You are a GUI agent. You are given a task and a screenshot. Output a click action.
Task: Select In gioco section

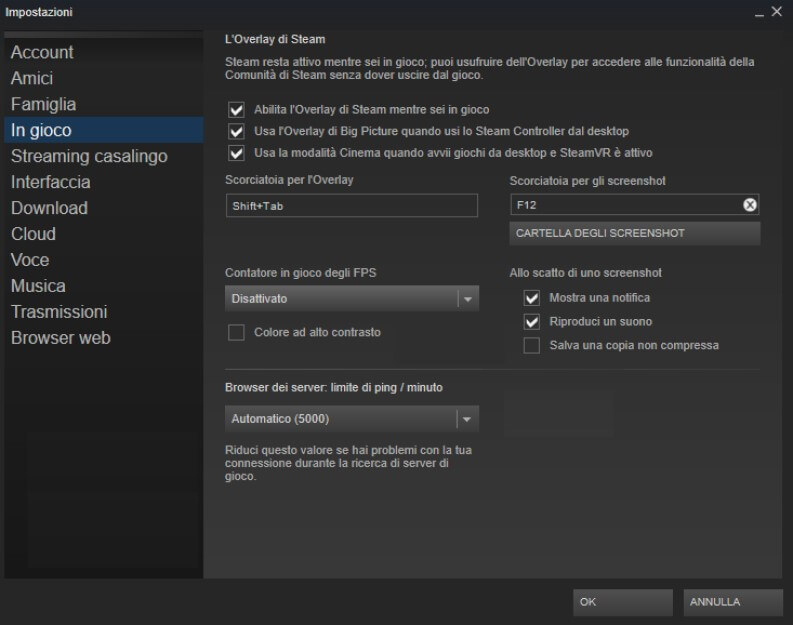104,130
